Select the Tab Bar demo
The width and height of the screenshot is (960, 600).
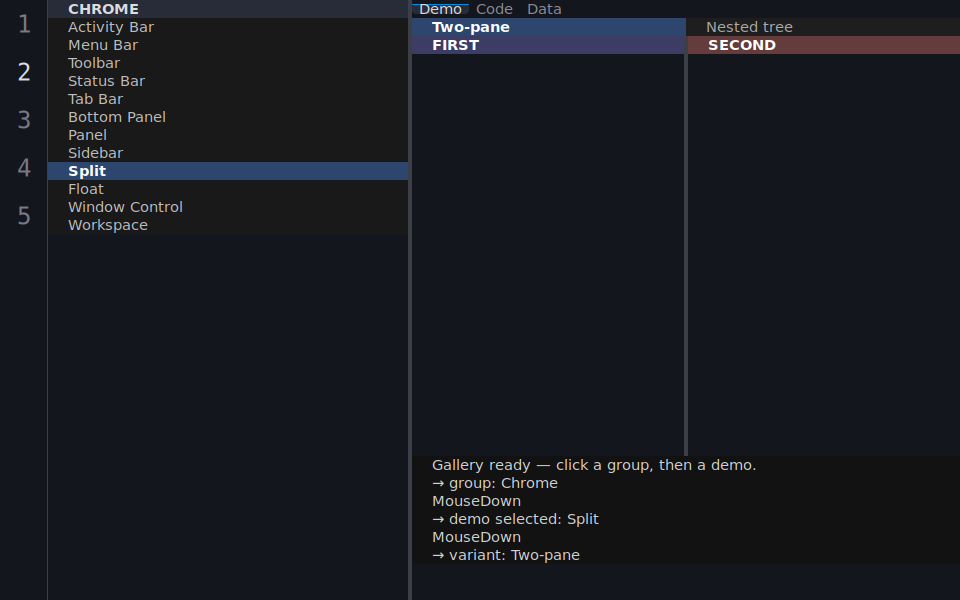228,99
